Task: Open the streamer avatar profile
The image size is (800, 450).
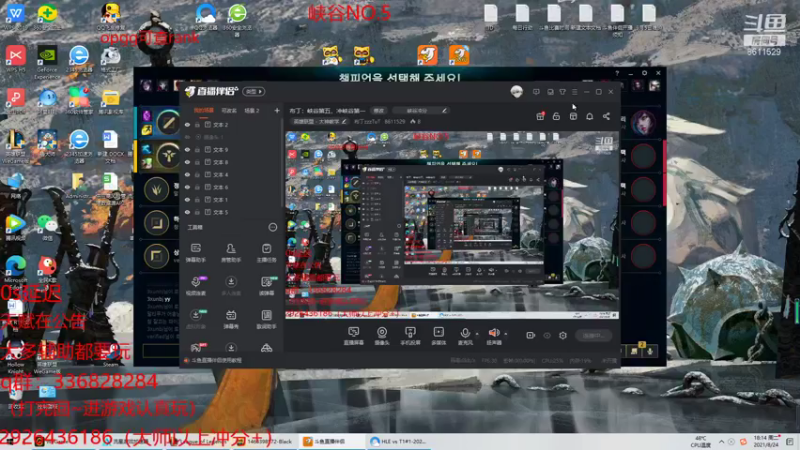Action: click(x=516, y=92)
